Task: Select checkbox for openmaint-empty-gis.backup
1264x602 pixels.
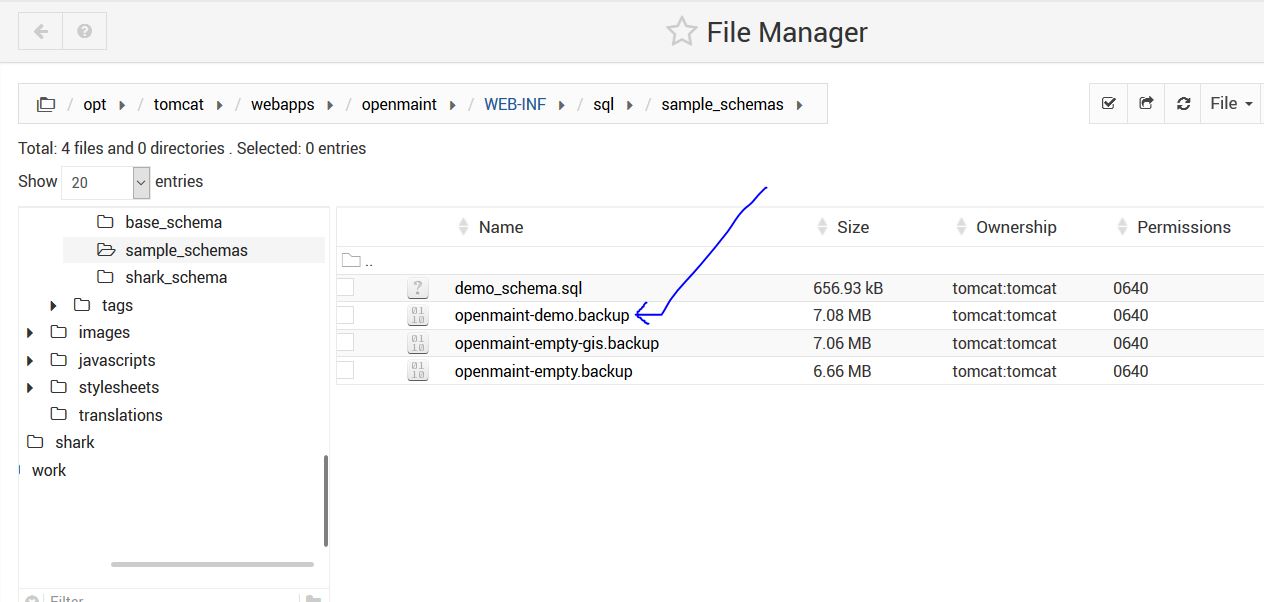Action: 346,343
